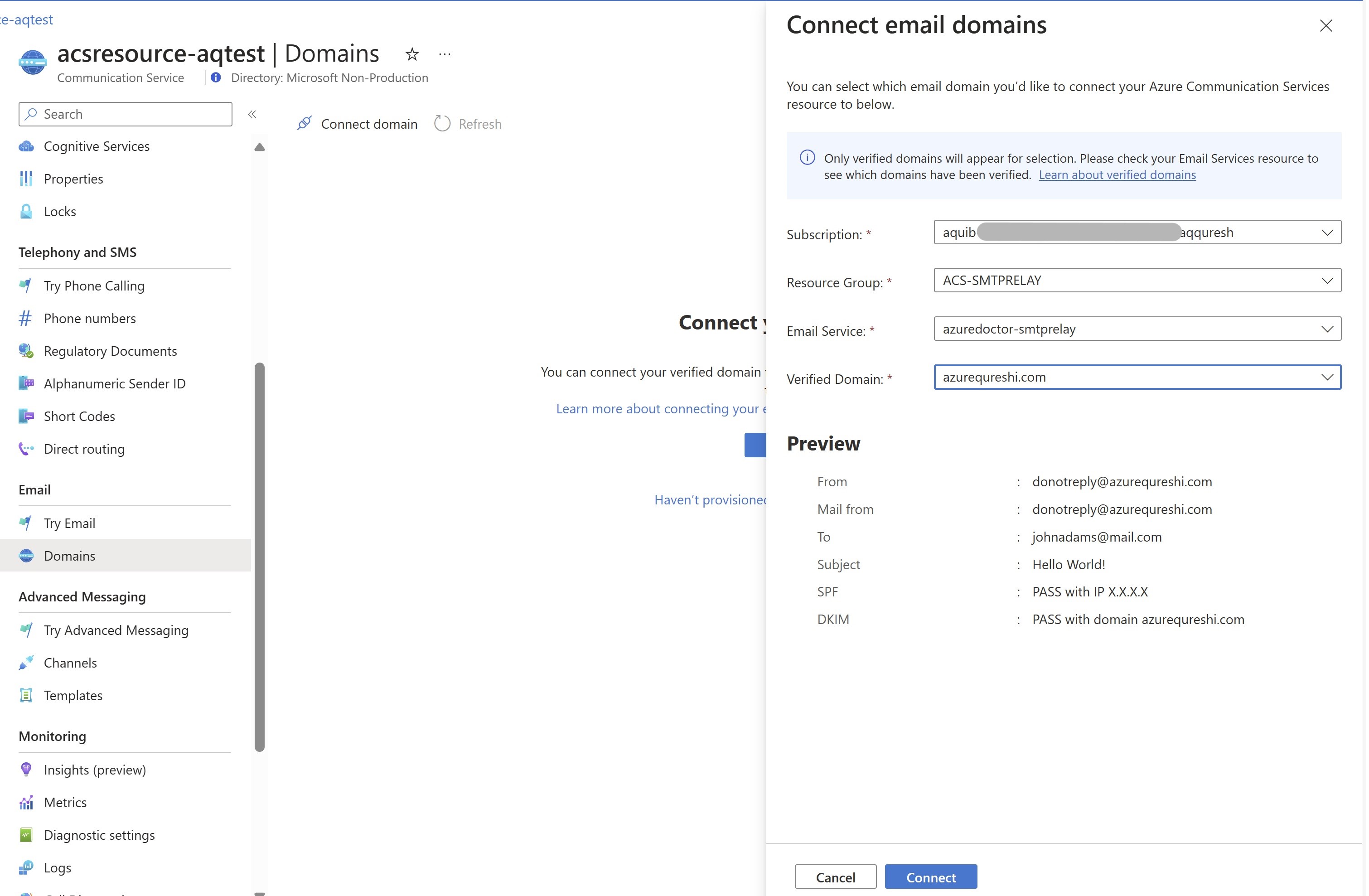Click the Connect domain plug icon
The height and width of the screenshot is (896, 1369).
pyautogui.click(x=304, y=123)
